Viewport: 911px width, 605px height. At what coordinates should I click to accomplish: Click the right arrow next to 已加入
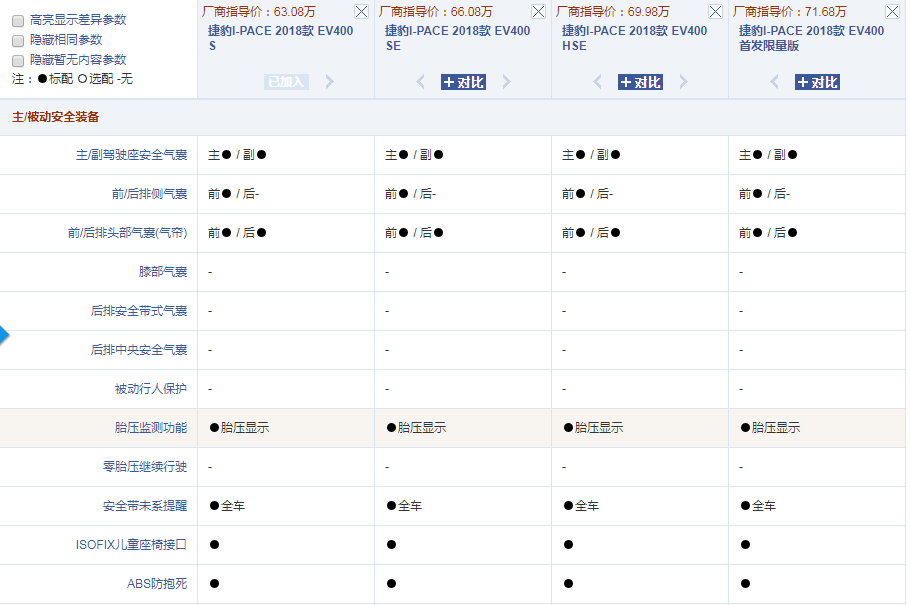[x=329, y=82]
